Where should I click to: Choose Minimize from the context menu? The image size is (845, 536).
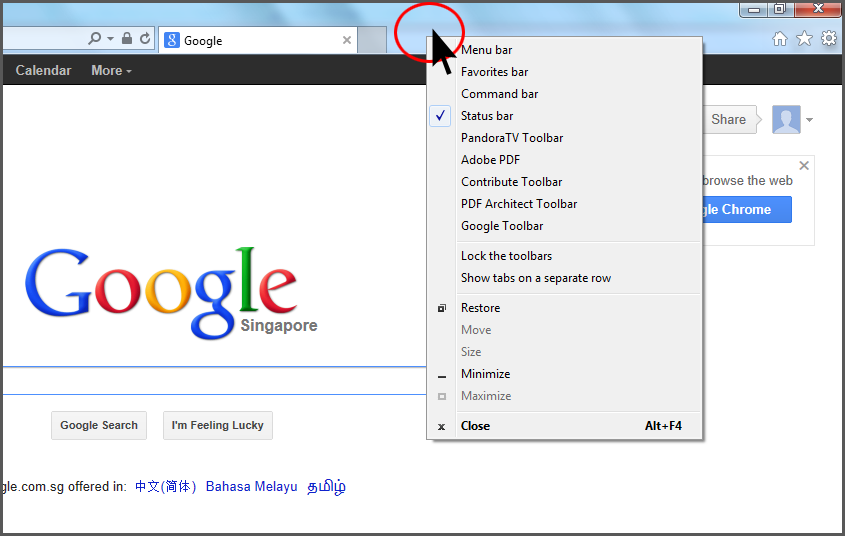(x=565, y=374)
